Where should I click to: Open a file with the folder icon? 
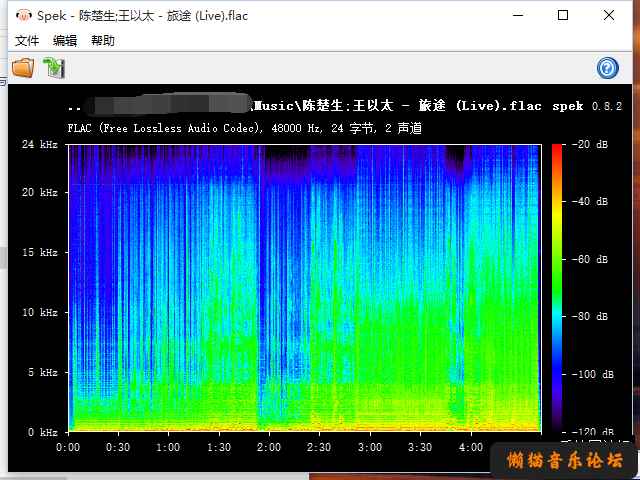tap(23, 68)
